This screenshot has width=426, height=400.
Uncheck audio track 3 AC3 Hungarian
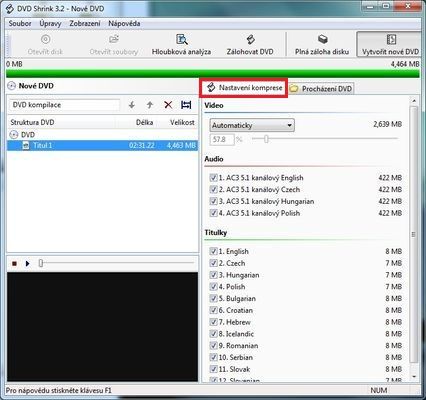[213, 201]
